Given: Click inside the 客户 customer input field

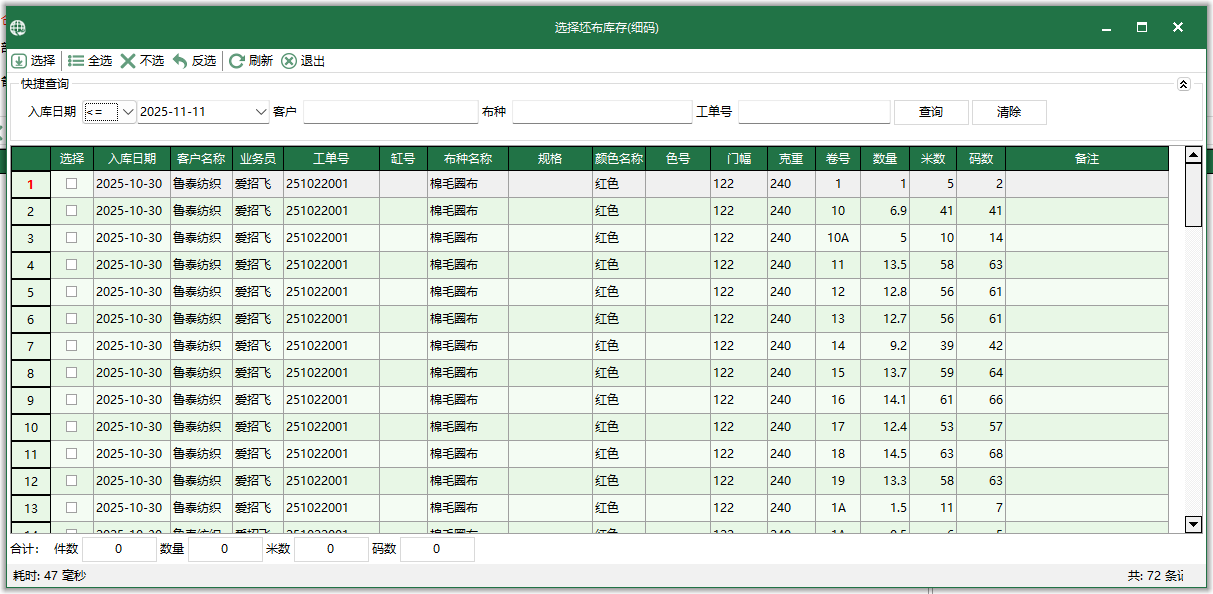Looking at the screenshot, I should [x=390, y=111].
